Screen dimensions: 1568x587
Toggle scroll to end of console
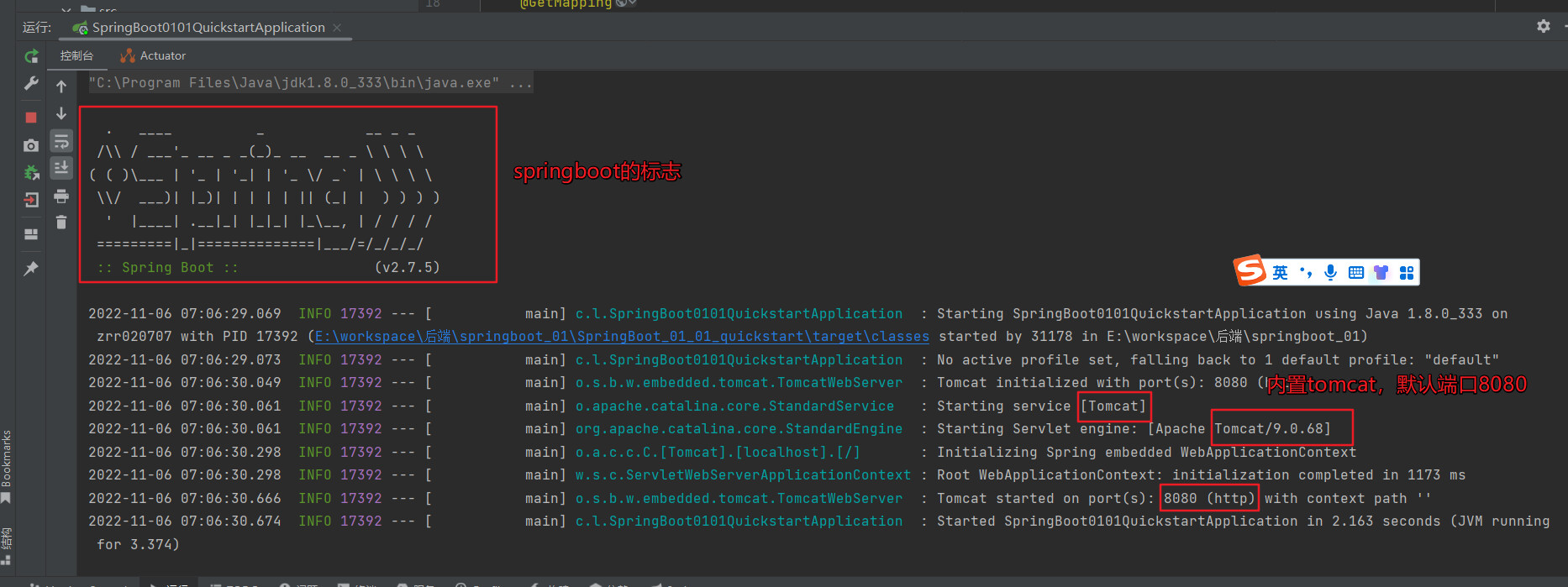61,168
